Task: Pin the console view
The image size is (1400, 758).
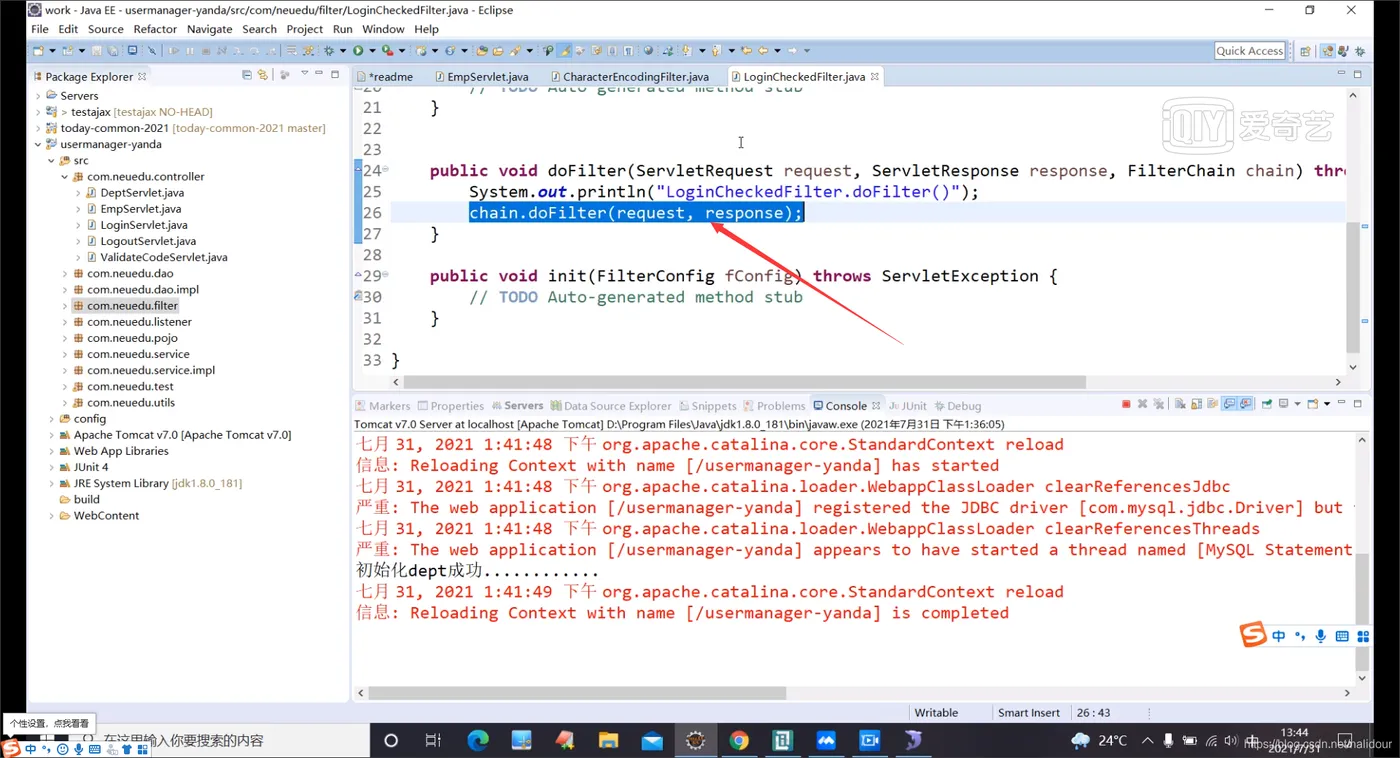Action: point(1267,404)
